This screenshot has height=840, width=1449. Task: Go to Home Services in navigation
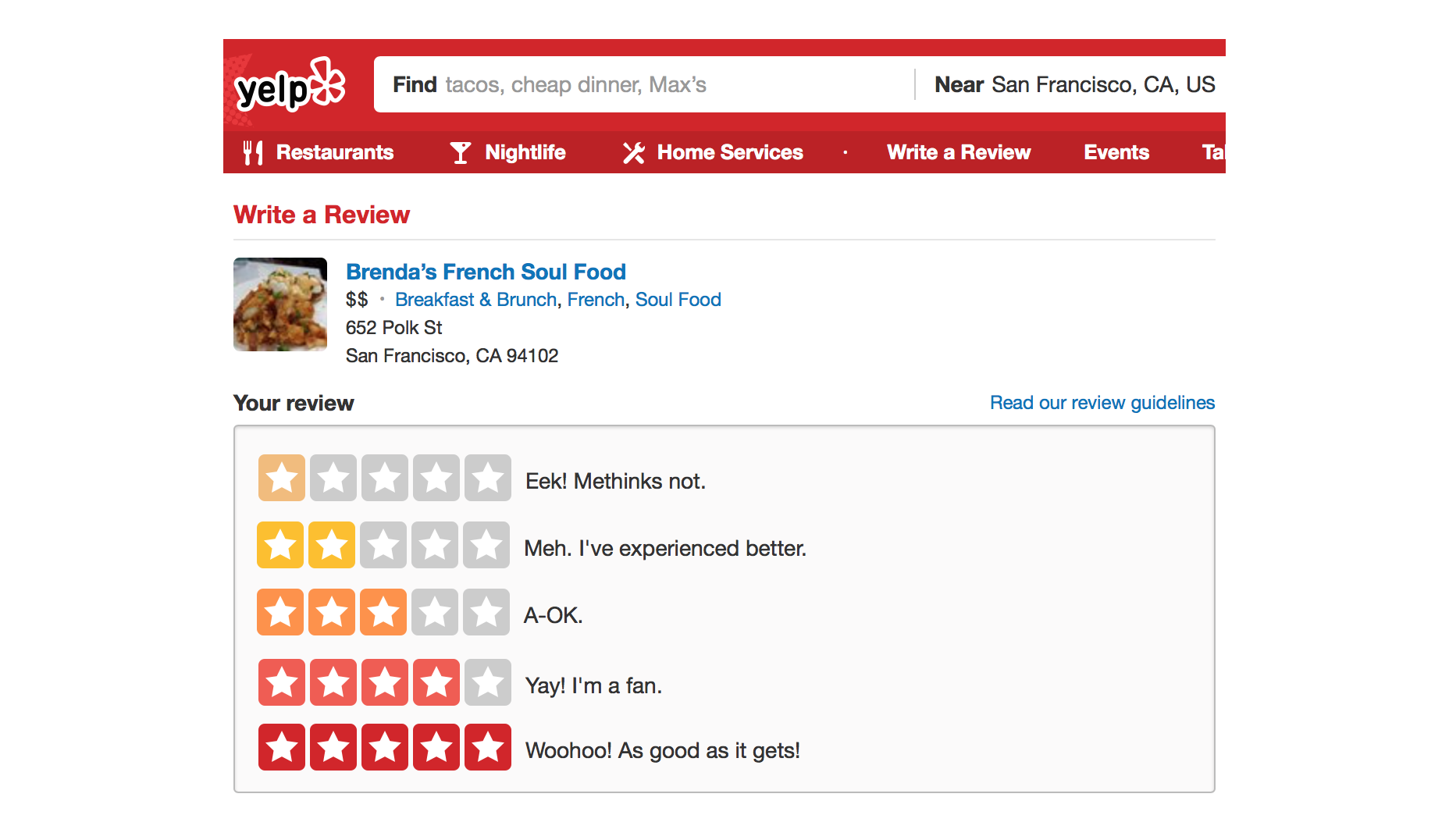click(x=730, y=152)
